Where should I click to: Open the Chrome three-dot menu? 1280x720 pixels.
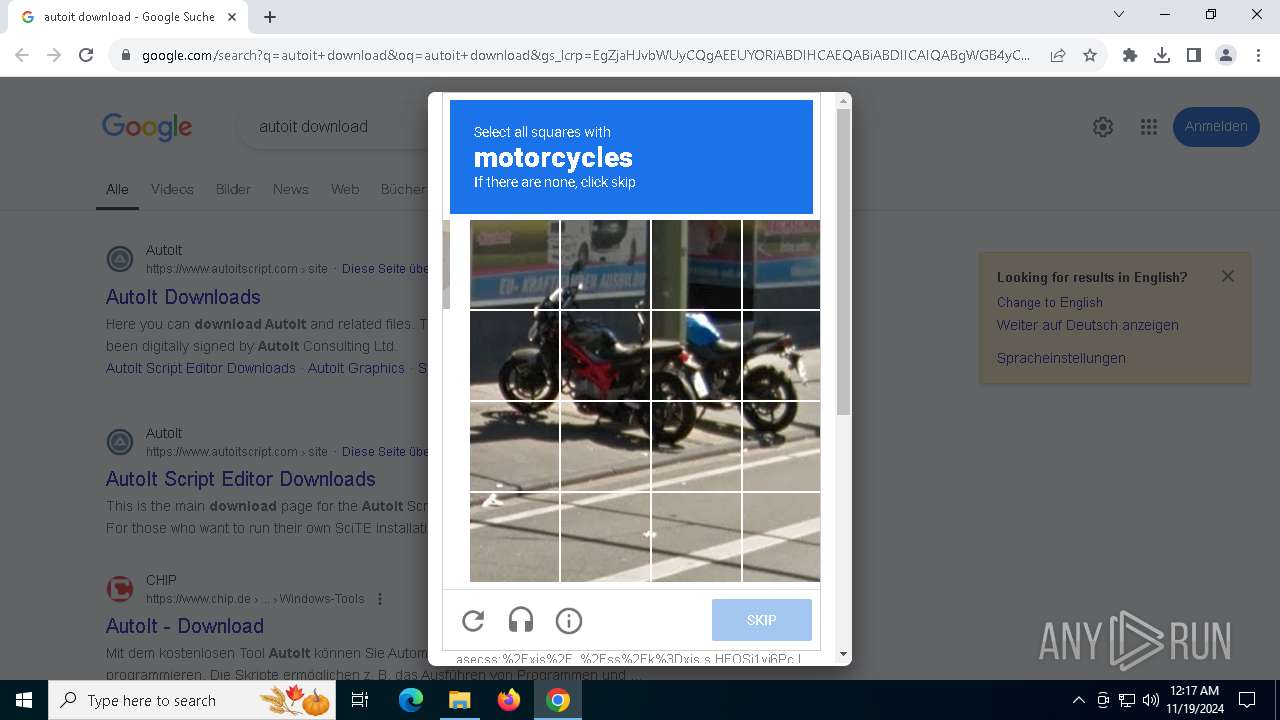click(1258, 55)
